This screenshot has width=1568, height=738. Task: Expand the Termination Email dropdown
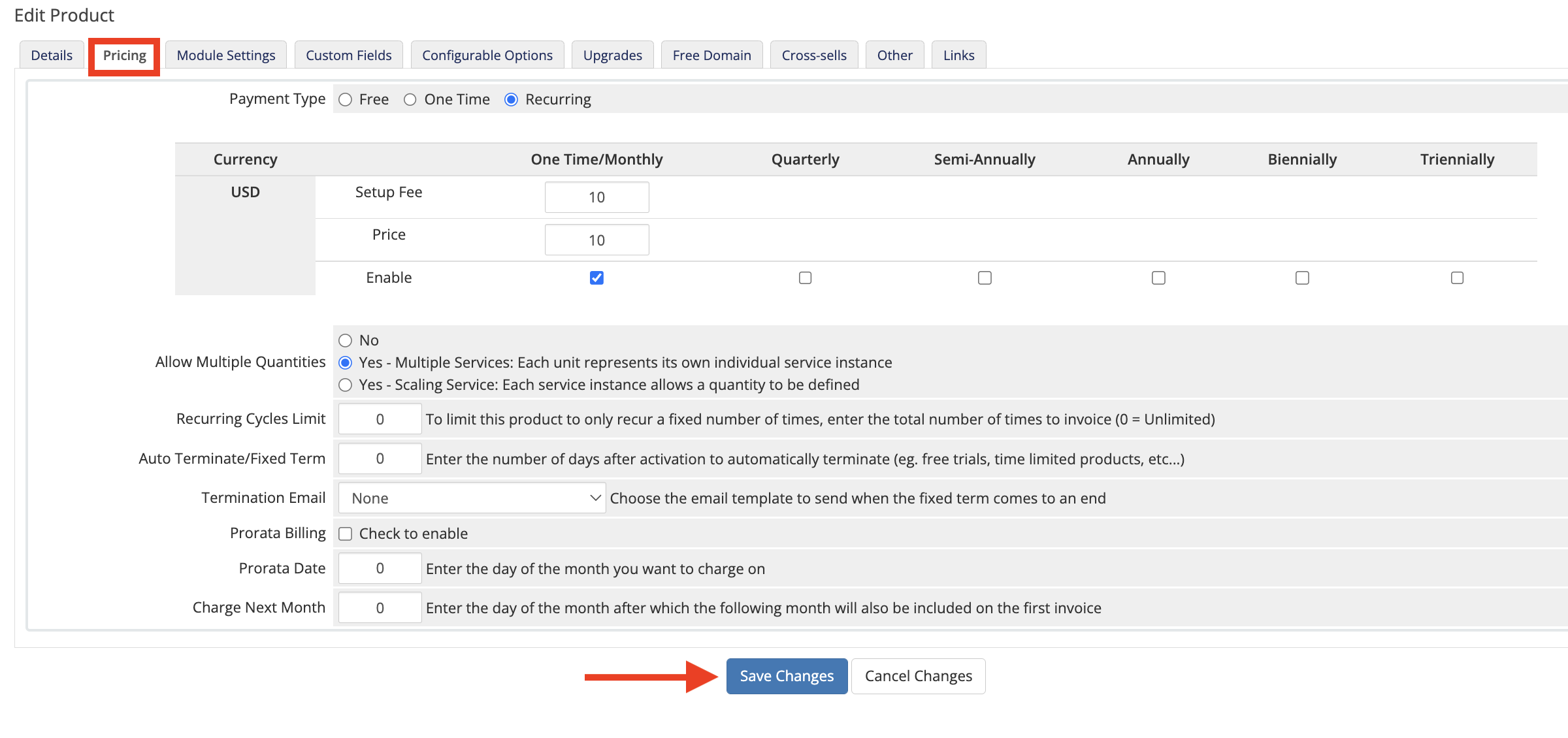472,498
